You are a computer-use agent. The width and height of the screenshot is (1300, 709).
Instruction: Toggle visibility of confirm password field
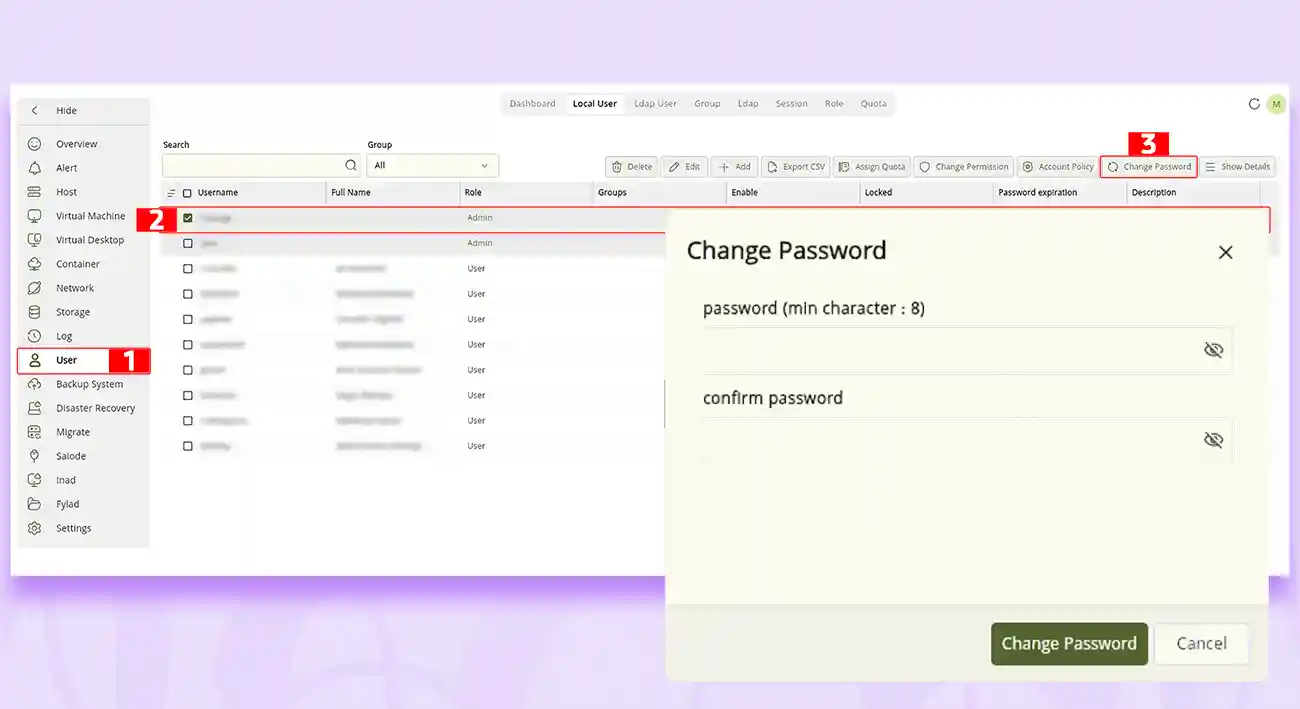(1213, 440)
